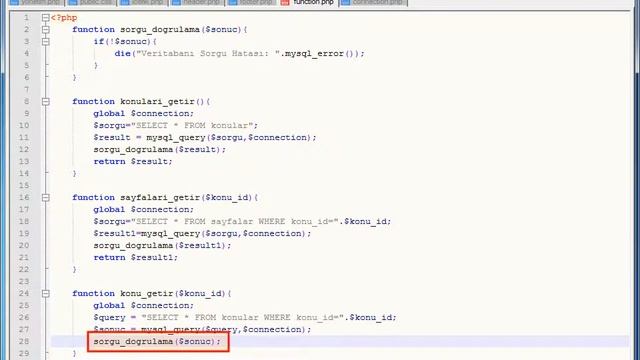Click the closing brace on line 22
The width and height of the screenshot is (640, 360).
(74, 269)
